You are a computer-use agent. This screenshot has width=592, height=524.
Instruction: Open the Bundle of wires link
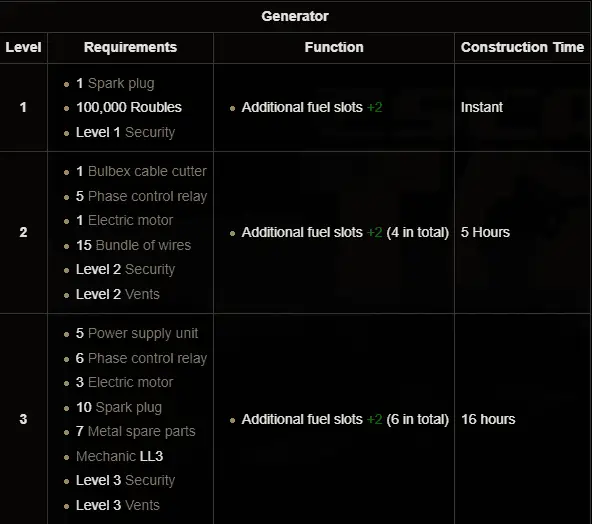click(x=143, y=245)
